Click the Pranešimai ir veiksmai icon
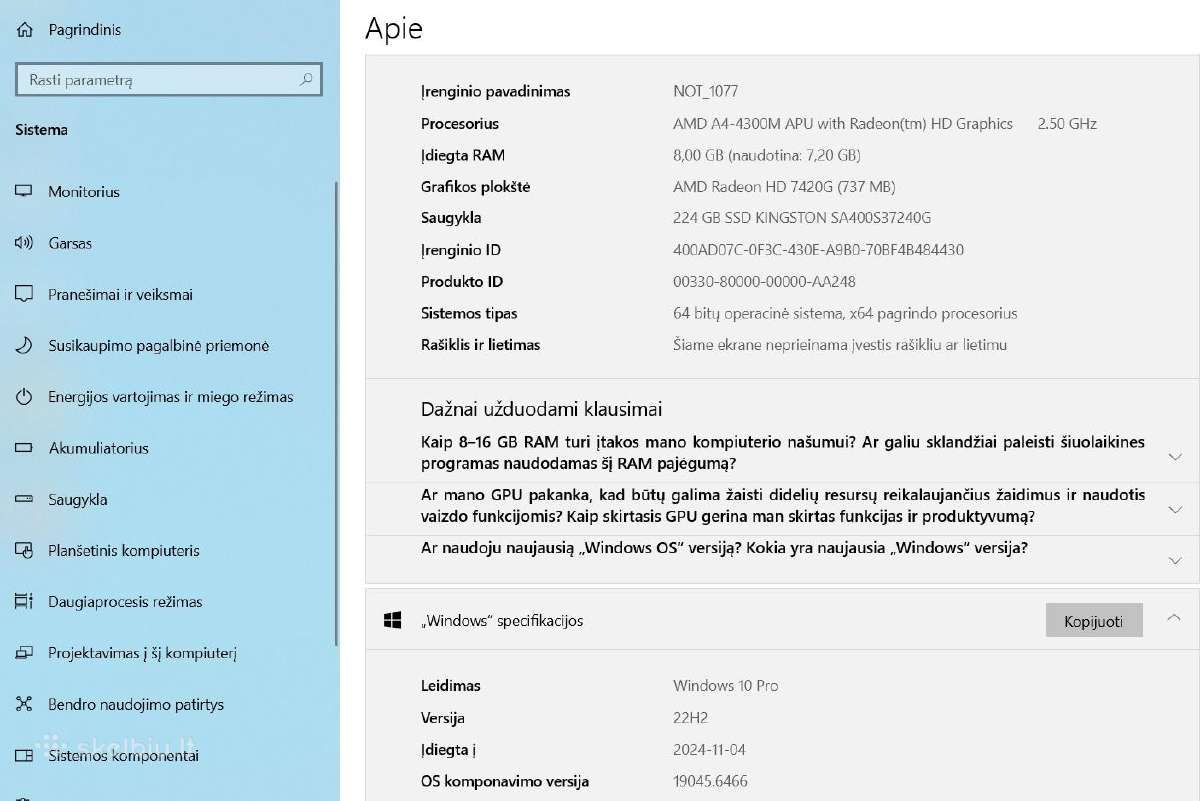The image size is (1200, 801). 24,294
